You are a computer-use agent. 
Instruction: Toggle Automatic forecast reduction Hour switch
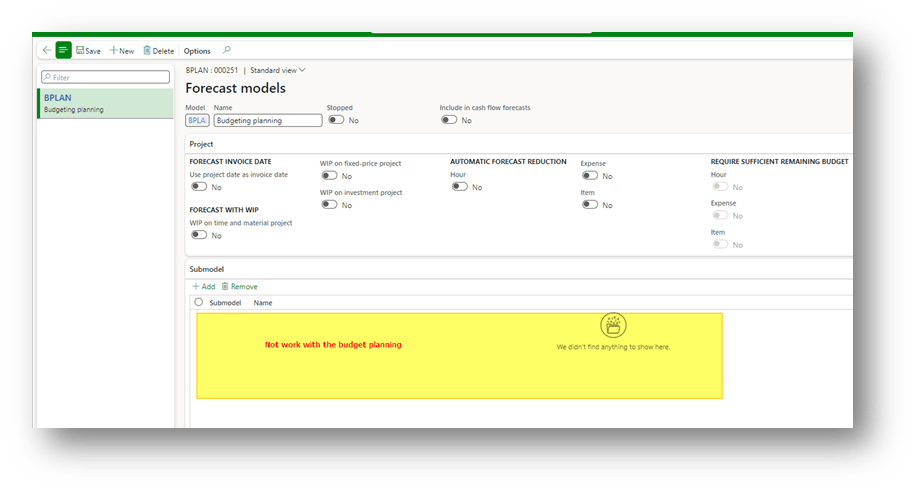click(x=459, y=187)
